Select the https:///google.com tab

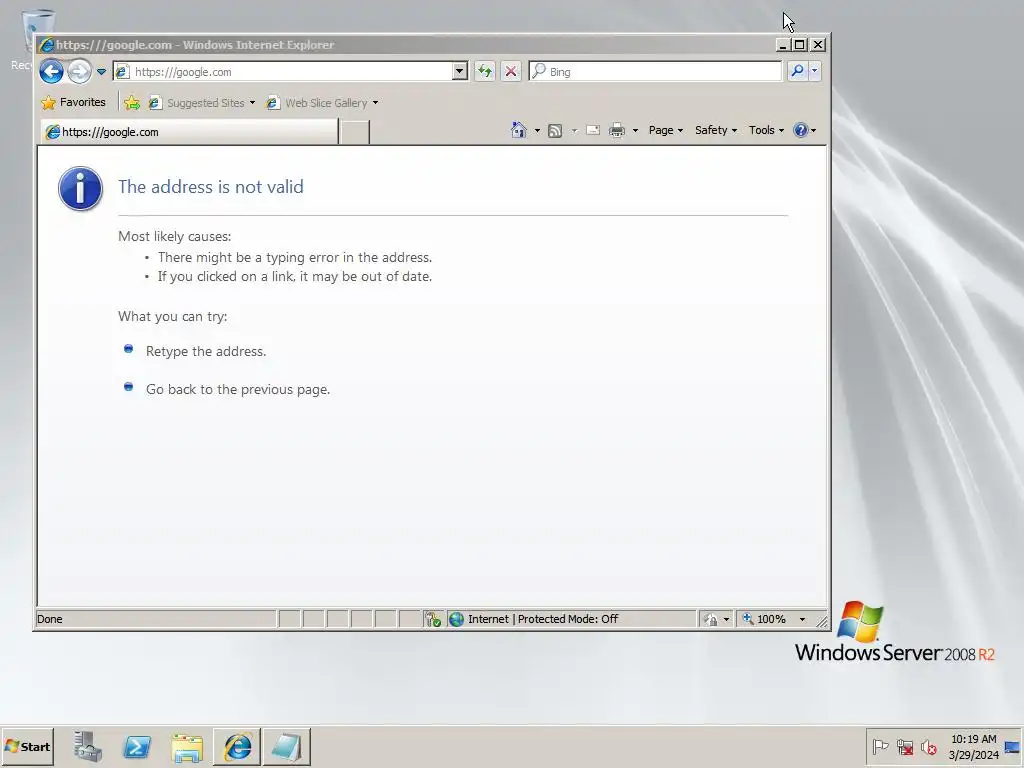[189, 132]
